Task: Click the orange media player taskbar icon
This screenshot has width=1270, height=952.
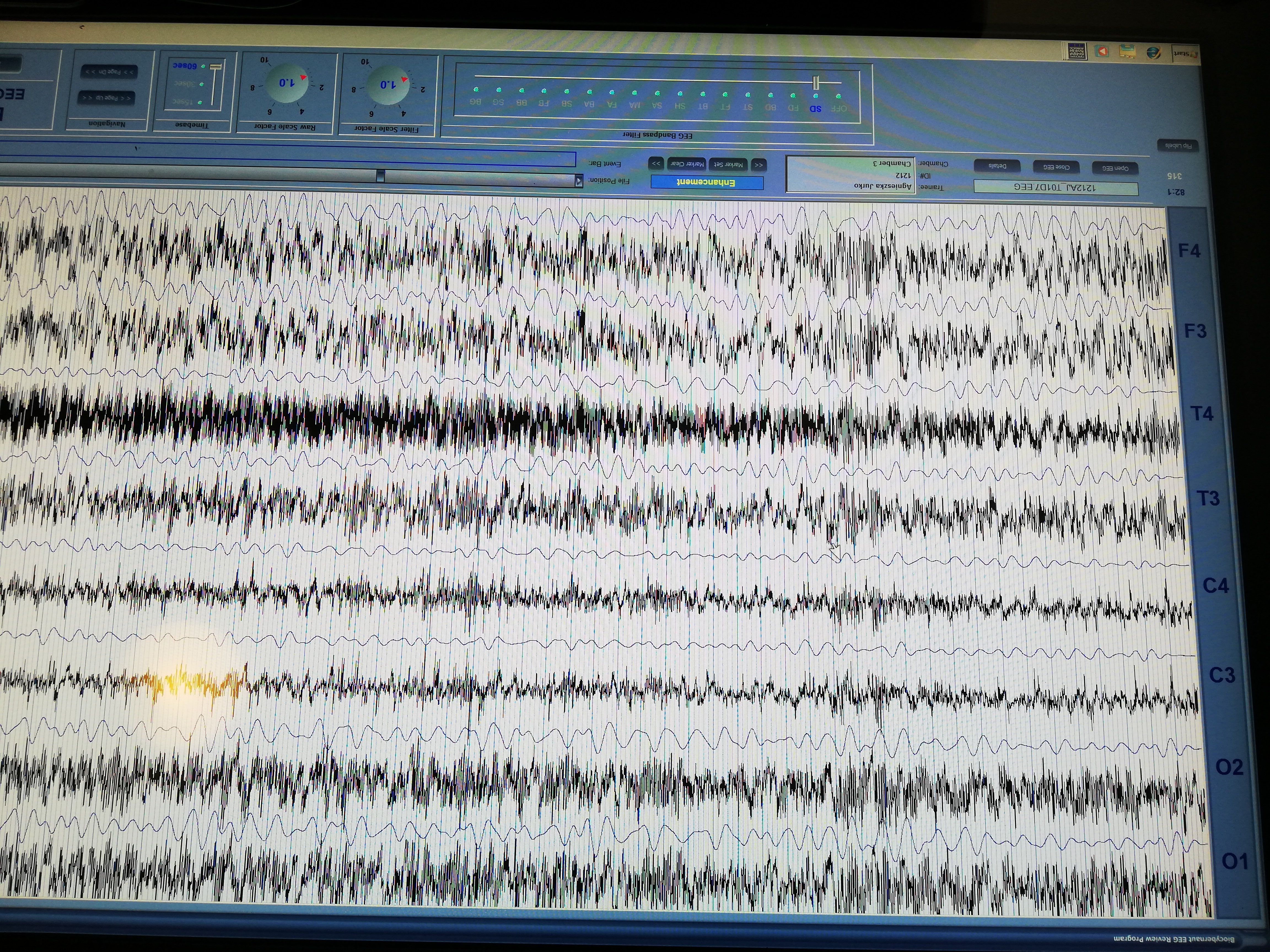Action: [x=1102, y=52]
